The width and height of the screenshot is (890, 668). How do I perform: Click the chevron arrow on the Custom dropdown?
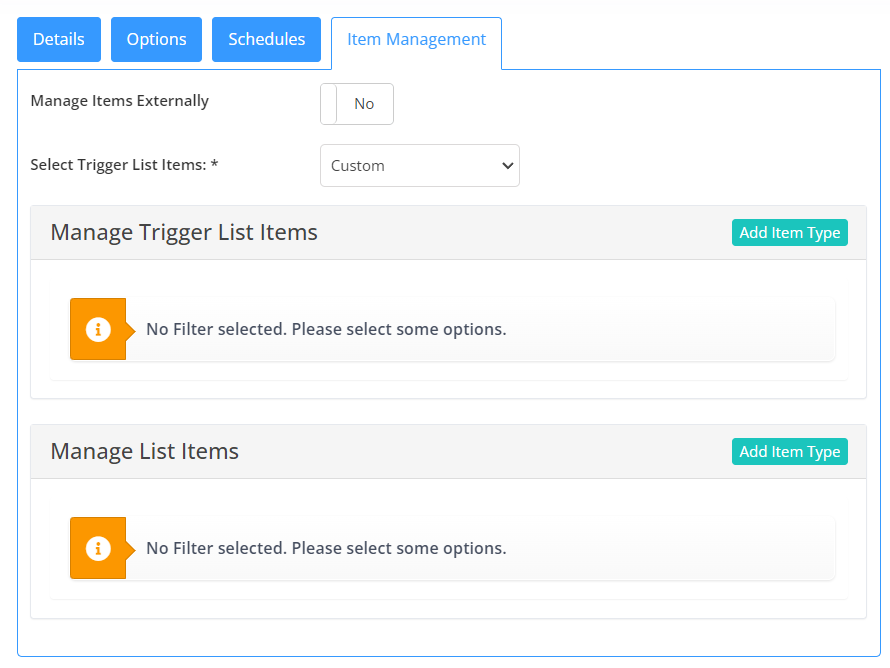pos(507,166)
